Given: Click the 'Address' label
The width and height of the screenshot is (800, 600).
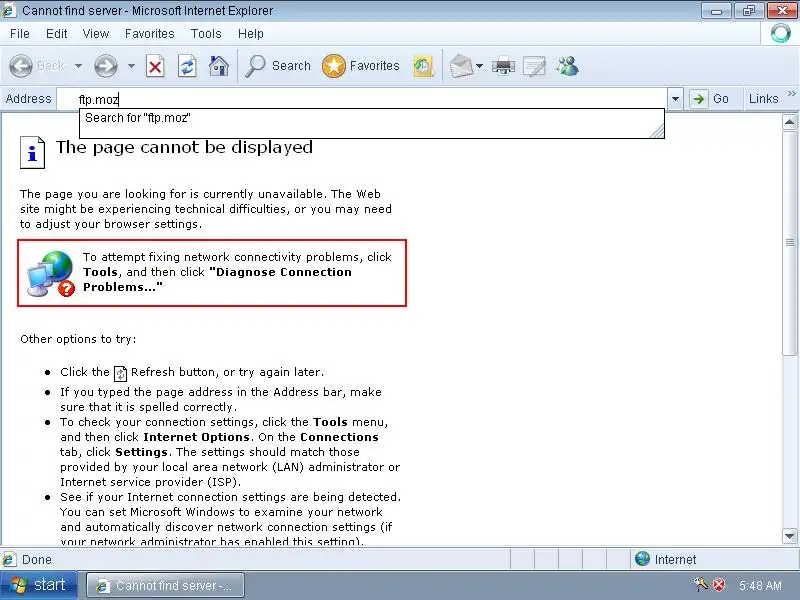Looking at the screenshot, I should (x=29, y=99).
